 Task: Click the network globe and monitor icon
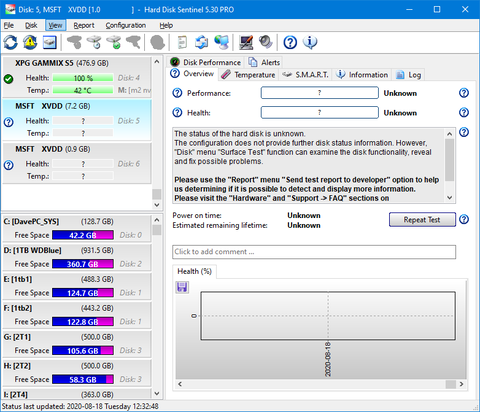coord(221,42)
